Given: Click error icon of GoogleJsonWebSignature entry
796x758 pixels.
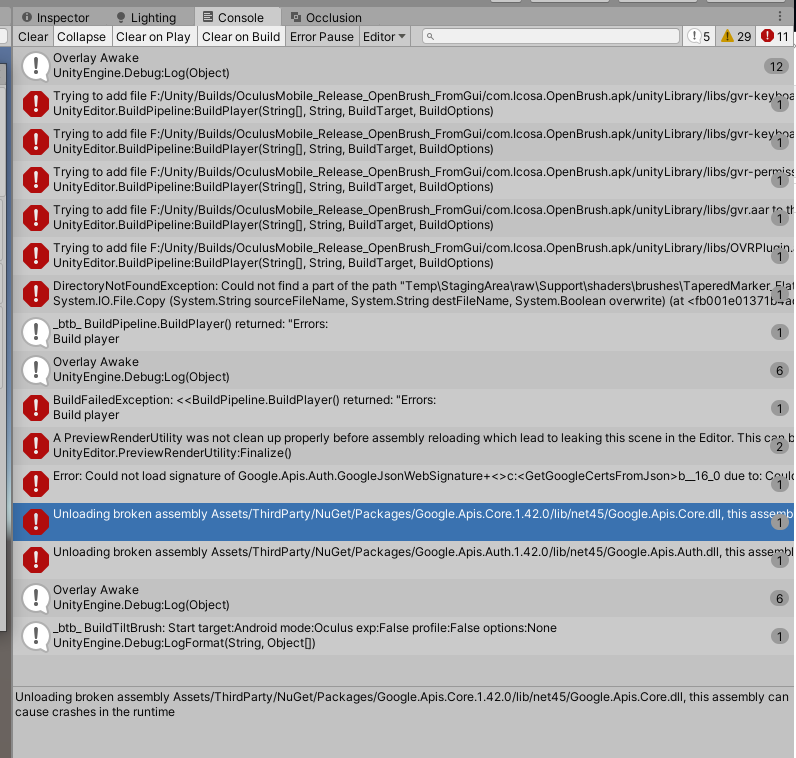Looking at the screenshot, I should click(x=36, y=484).
